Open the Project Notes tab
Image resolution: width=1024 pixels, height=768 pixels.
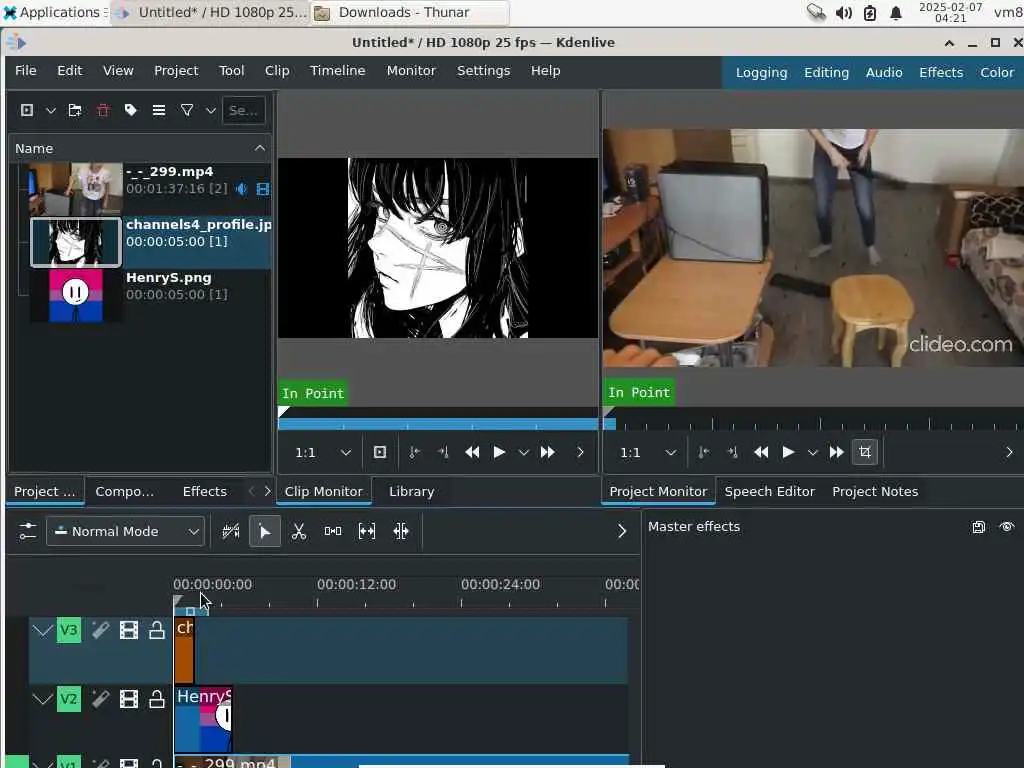click(x=874, y=492)
